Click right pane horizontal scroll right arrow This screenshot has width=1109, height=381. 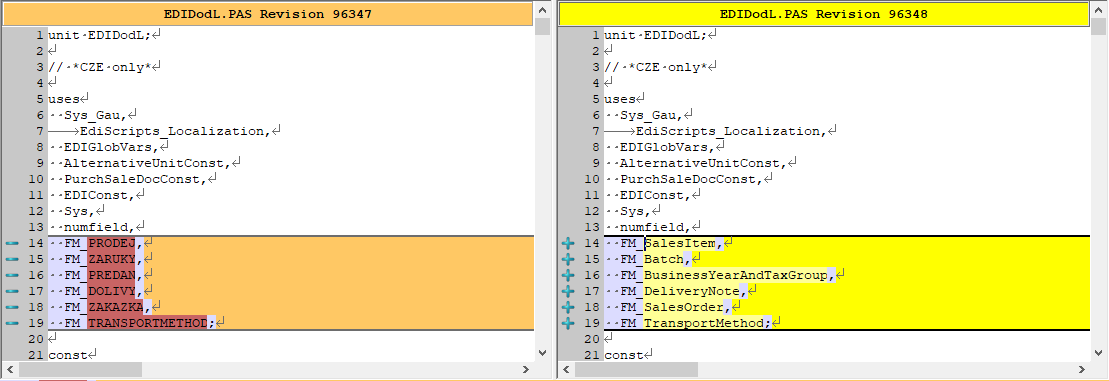coord(1082,369)
